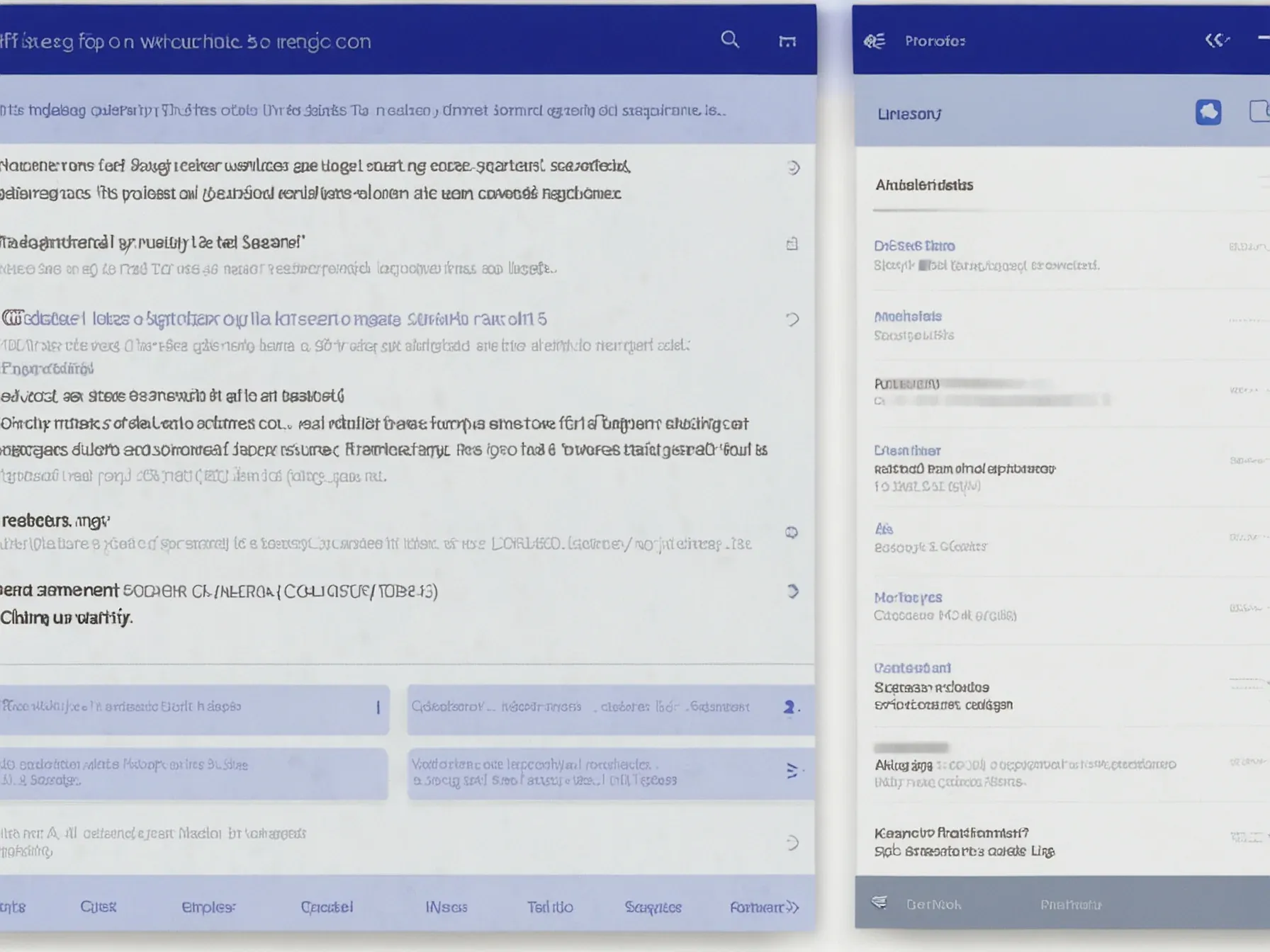
Task: Open the Forhlrarr tab with double arrows
Action: [764, 907]
